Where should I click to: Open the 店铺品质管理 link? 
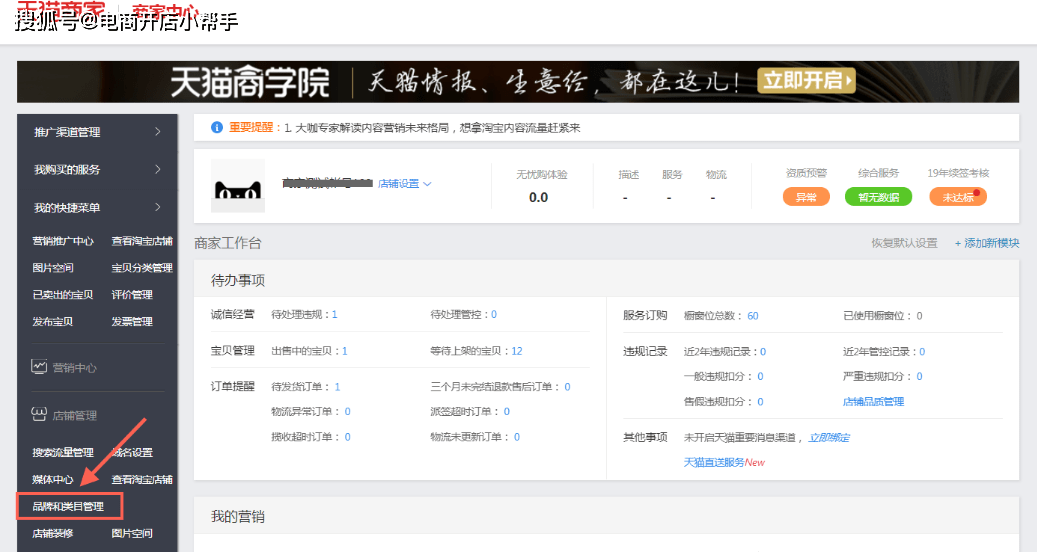[874, 401]
